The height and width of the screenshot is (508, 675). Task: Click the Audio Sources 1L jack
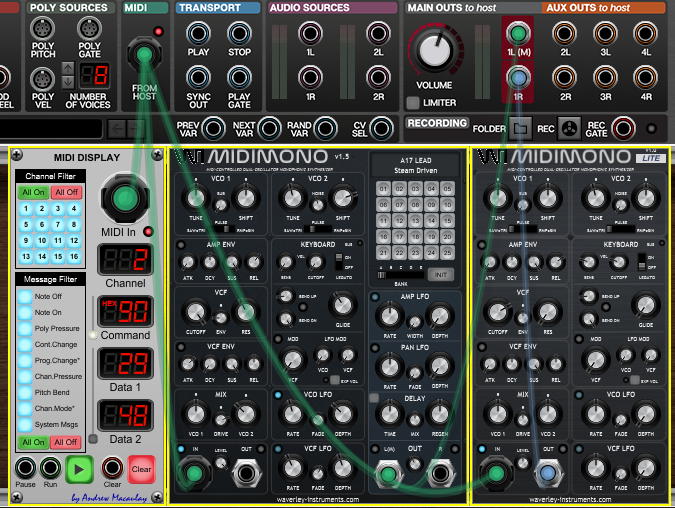point(310,34)
